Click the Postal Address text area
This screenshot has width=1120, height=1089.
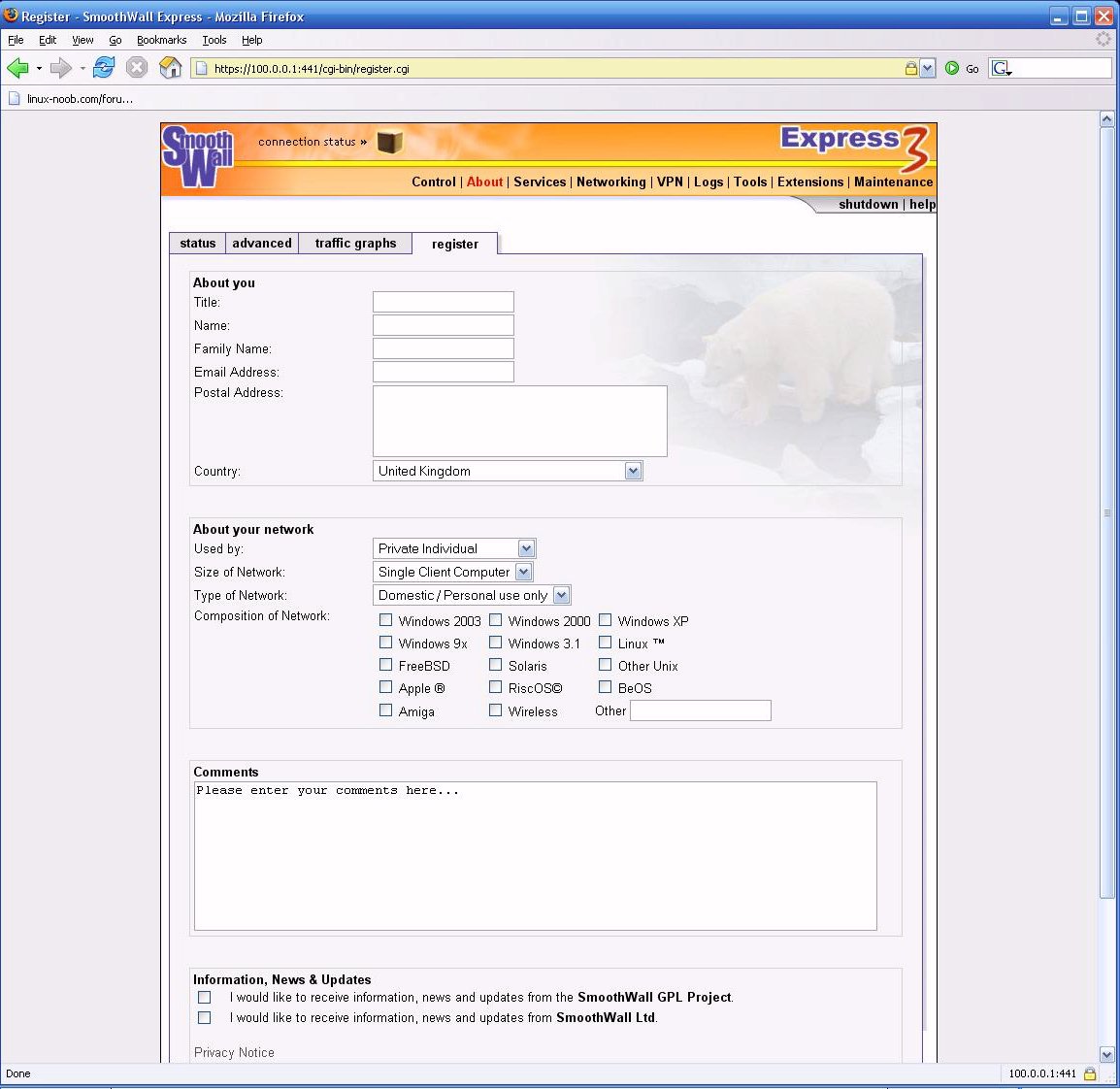pos(520,421)
